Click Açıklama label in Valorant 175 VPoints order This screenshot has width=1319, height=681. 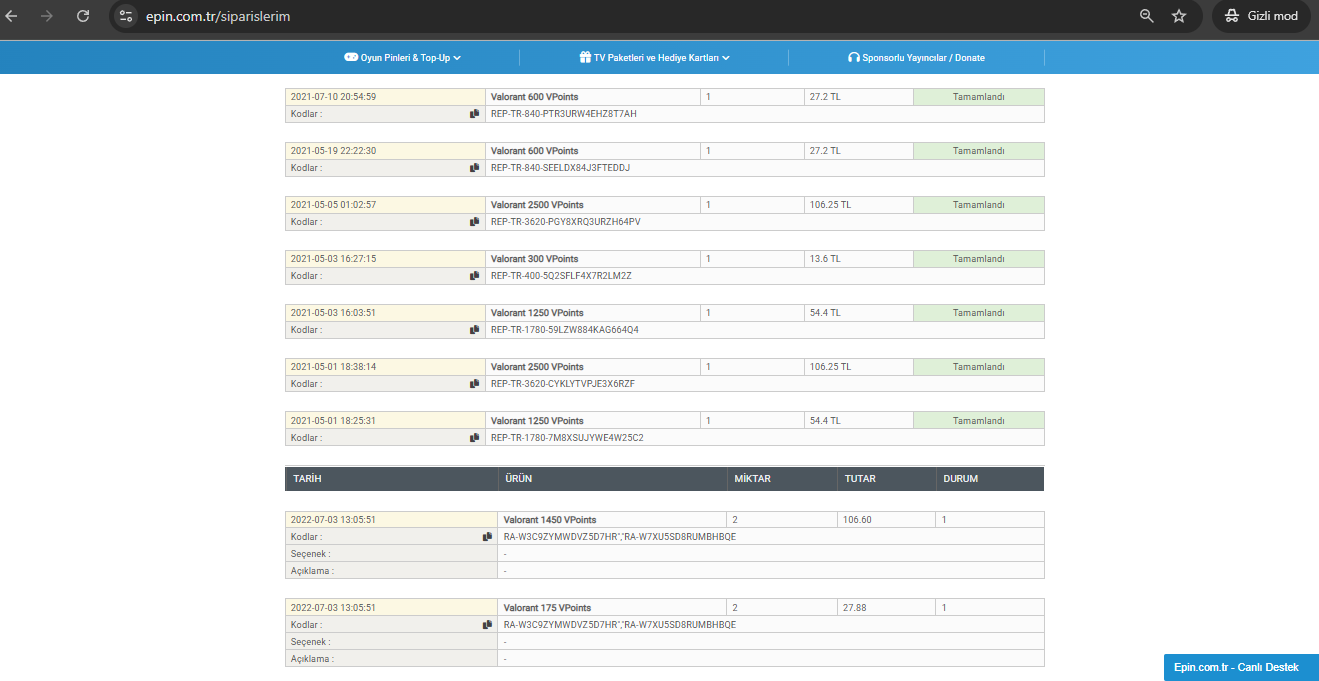[x=312, y=658]
